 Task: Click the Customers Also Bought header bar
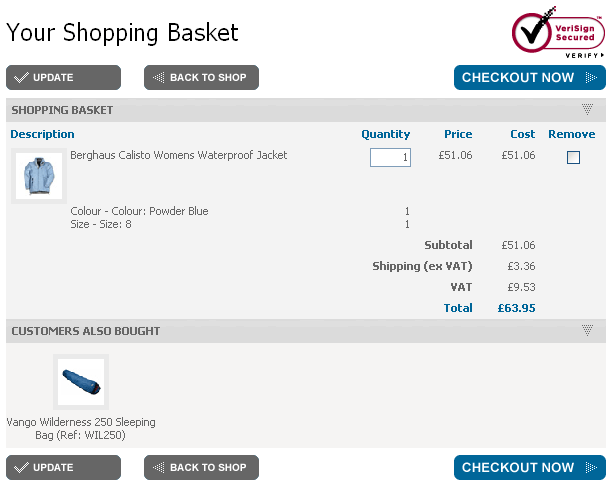[85, 331]
